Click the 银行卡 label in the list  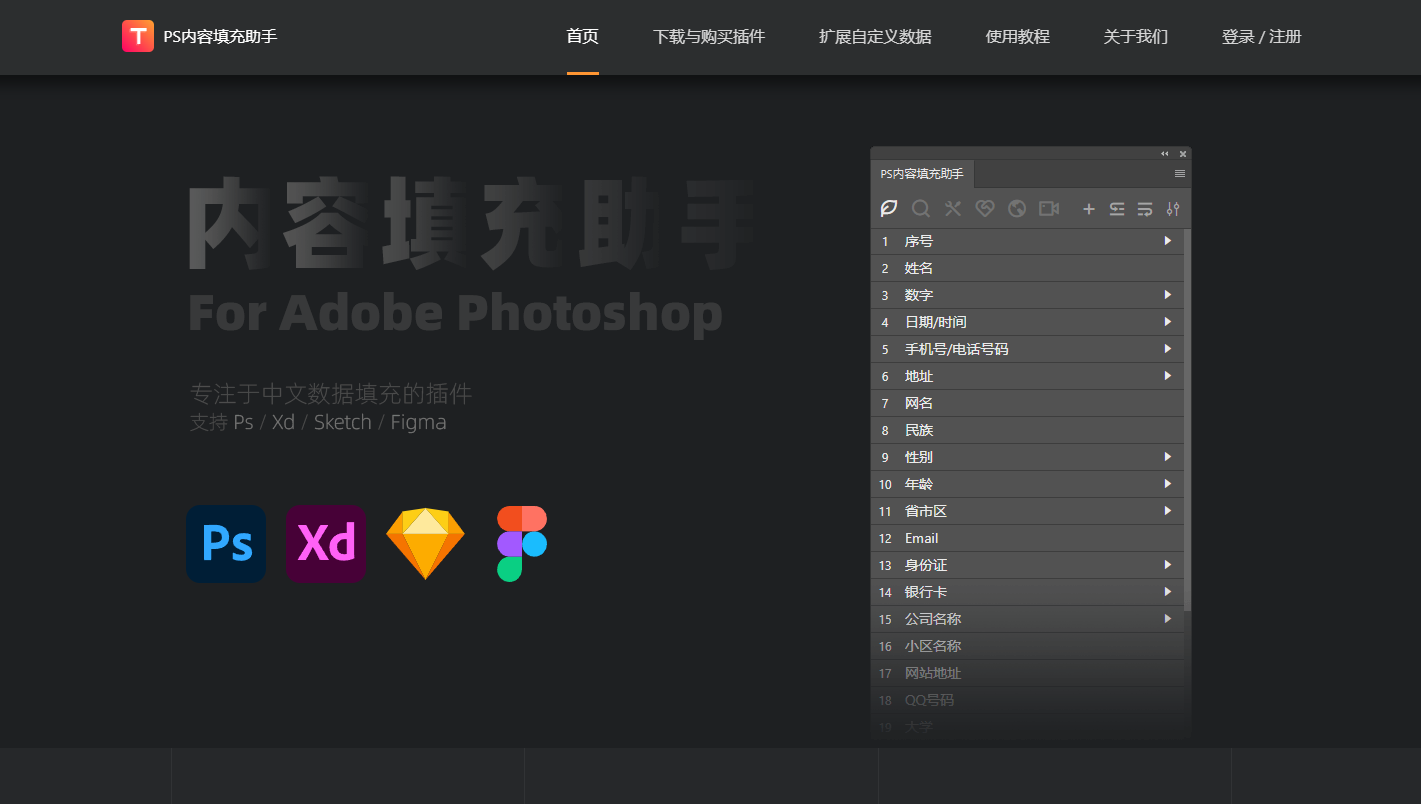(x=926, y=592)
